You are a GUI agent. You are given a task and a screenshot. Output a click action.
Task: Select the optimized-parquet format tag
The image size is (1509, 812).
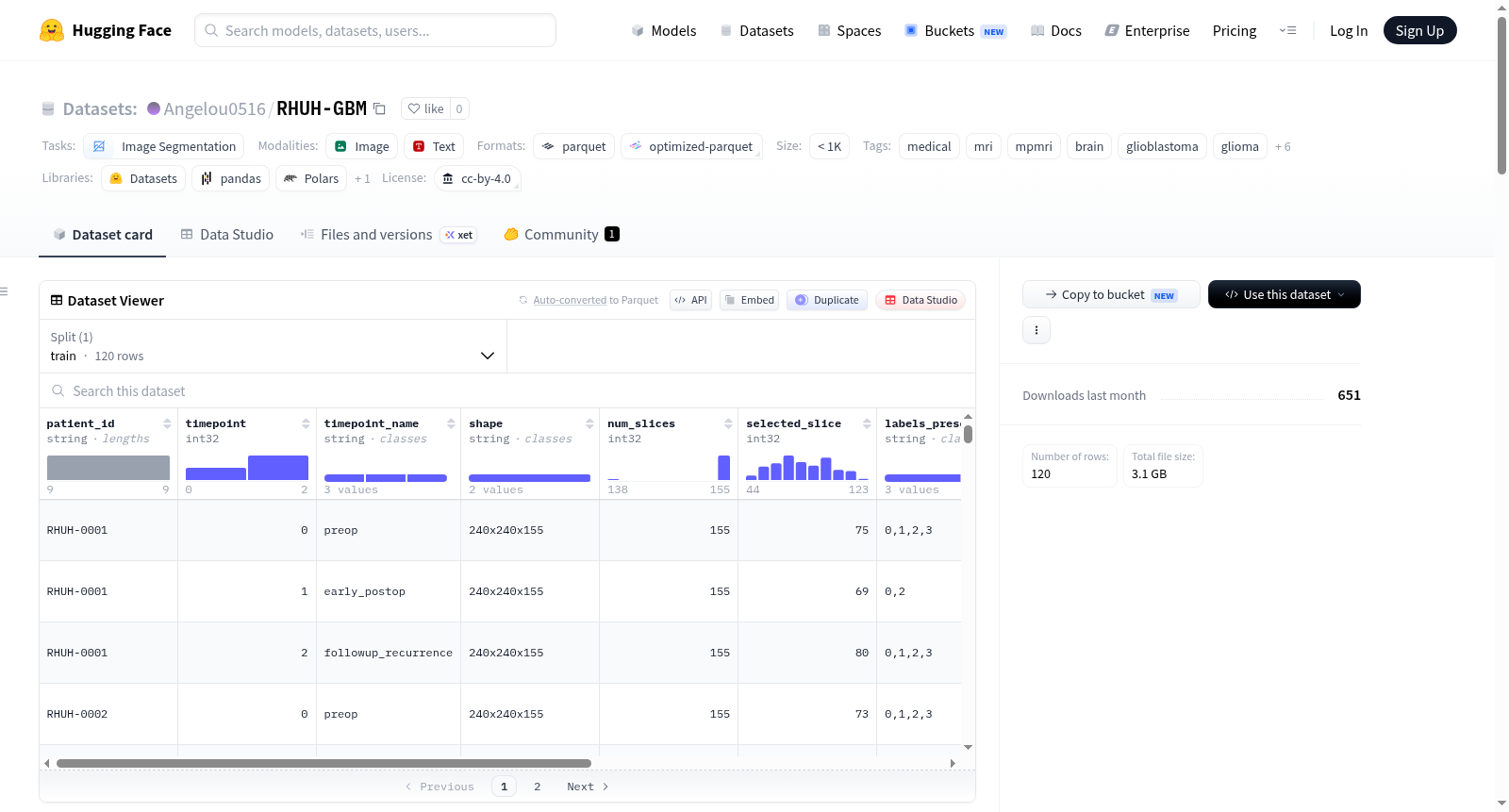(691, 146)
